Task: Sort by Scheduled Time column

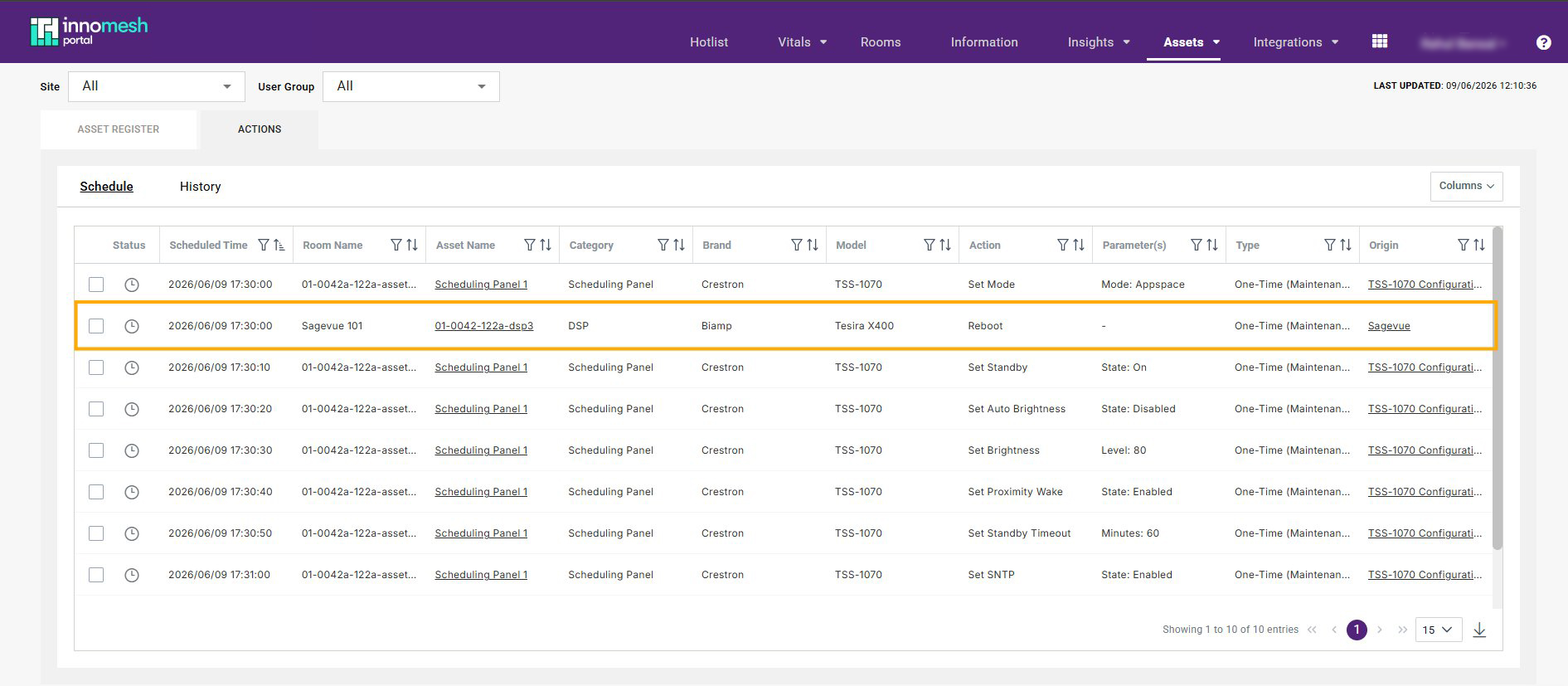Action: click(279, 245)
